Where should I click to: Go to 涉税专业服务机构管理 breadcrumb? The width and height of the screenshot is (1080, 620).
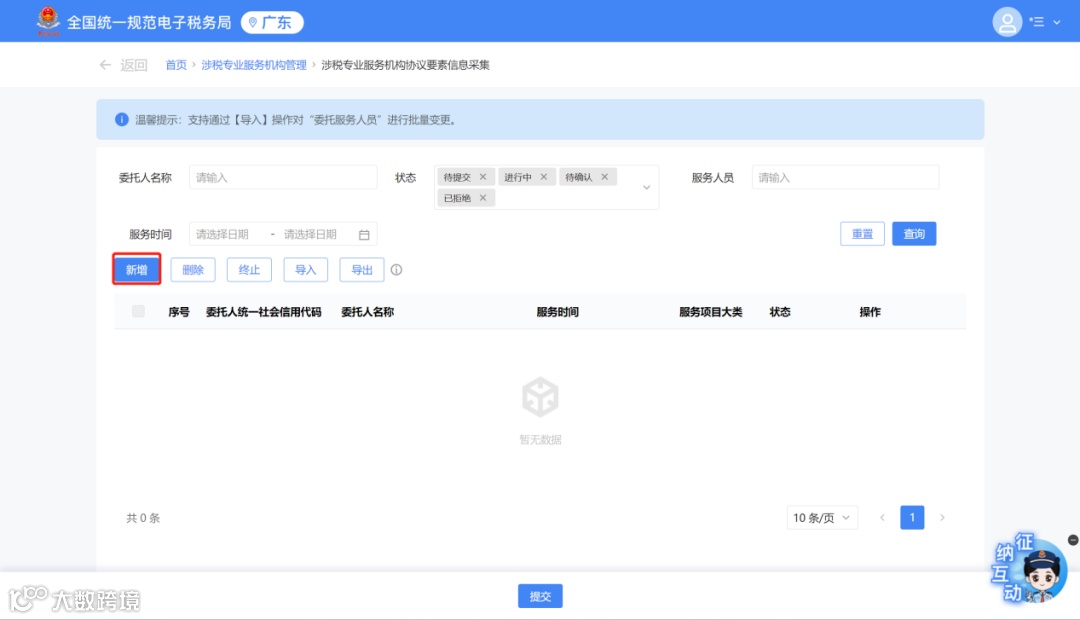[x=256, y=64]
